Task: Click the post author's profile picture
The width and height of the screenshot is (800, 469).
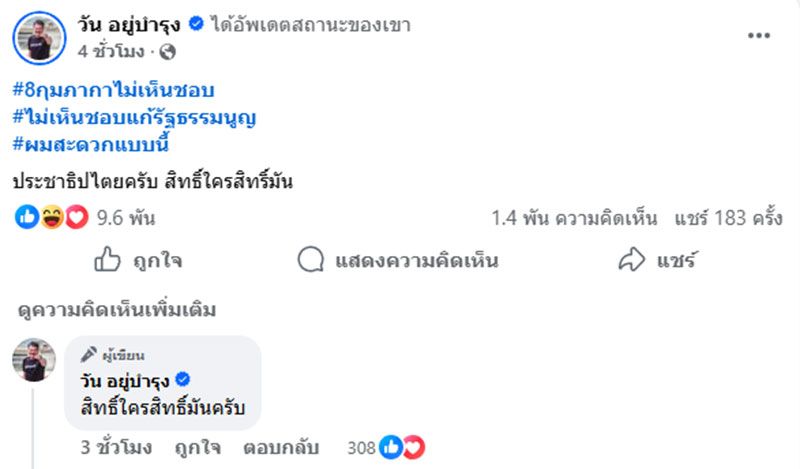Action: pyautogui.click(x=39, y=37)
